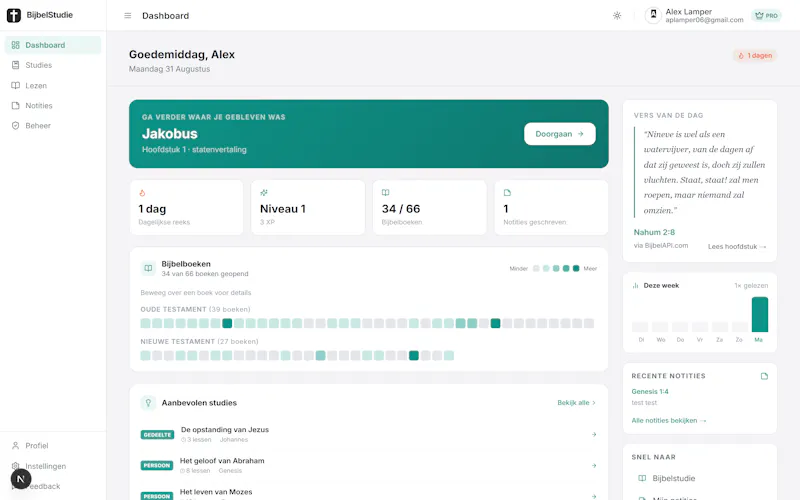Open Bekijk alle studies link
The height and width of the screenshot is (500, 800).
point(576,403)
